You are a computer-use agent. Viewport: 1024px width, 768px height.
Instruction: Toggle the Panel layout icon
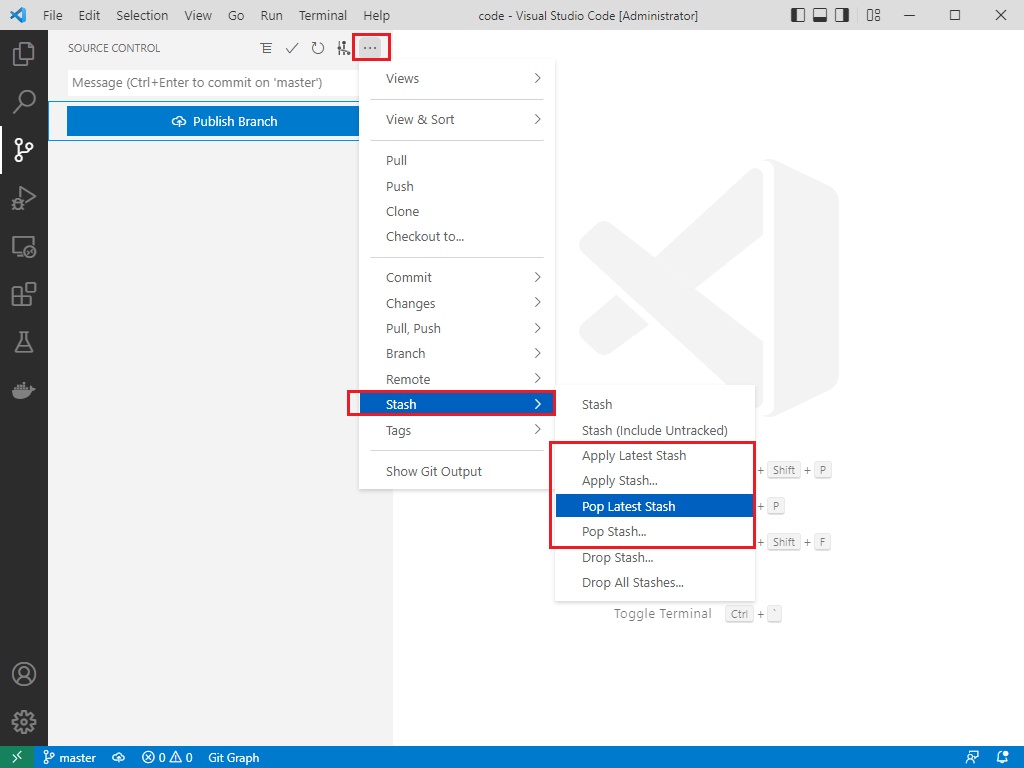pos(820,15)
